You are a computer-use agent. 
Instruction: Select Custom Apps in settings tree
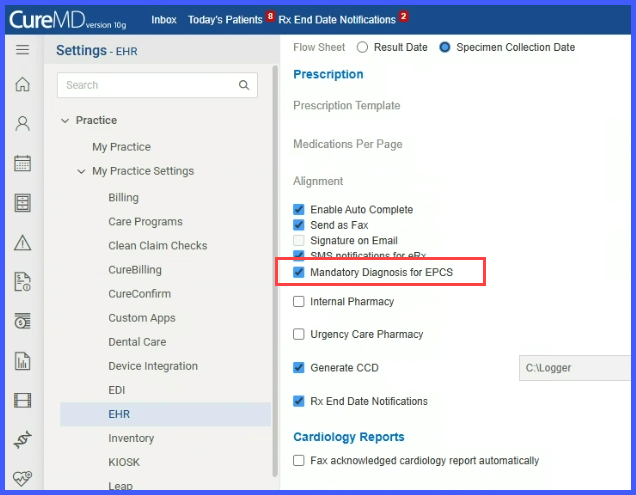(142, 318)
